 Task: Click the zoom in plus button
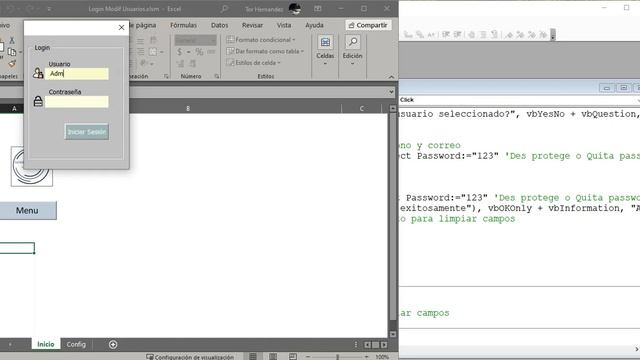366,357
